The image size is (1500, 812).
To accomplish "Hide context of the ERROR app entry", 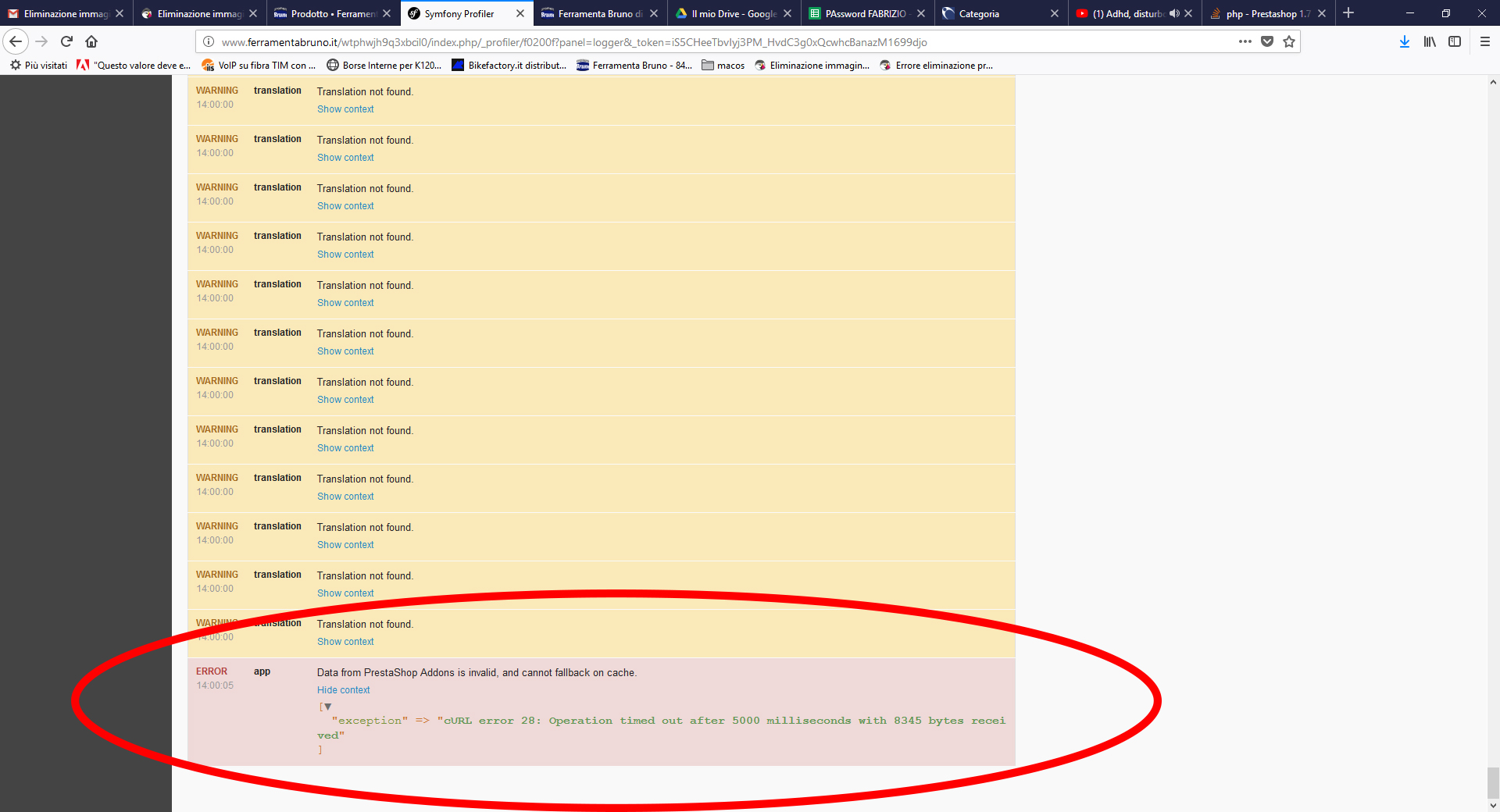I will [343, 690].
